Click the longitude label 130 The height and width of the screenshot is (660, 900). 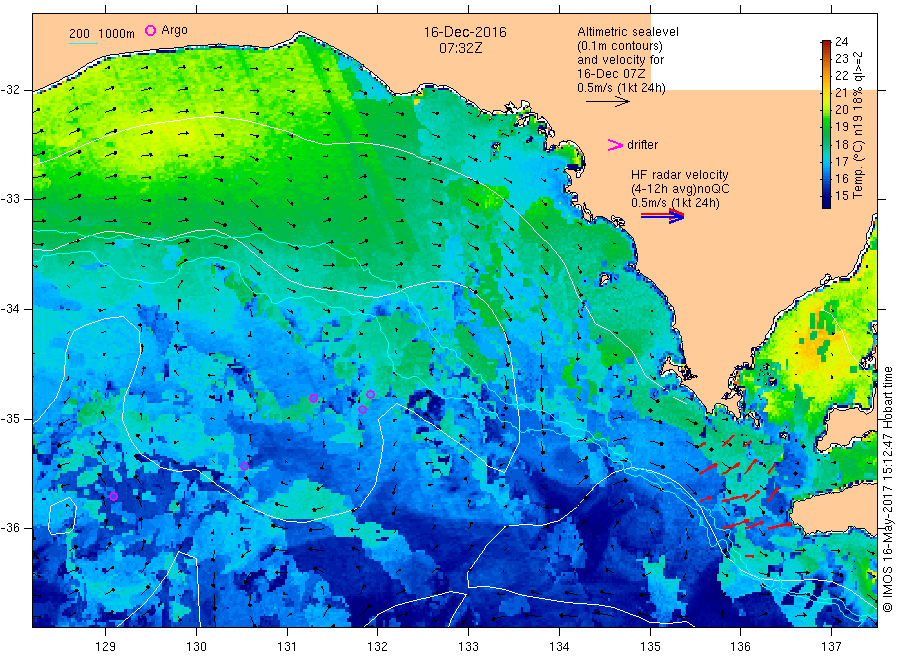pyautogui.click(x=196, y=647)
